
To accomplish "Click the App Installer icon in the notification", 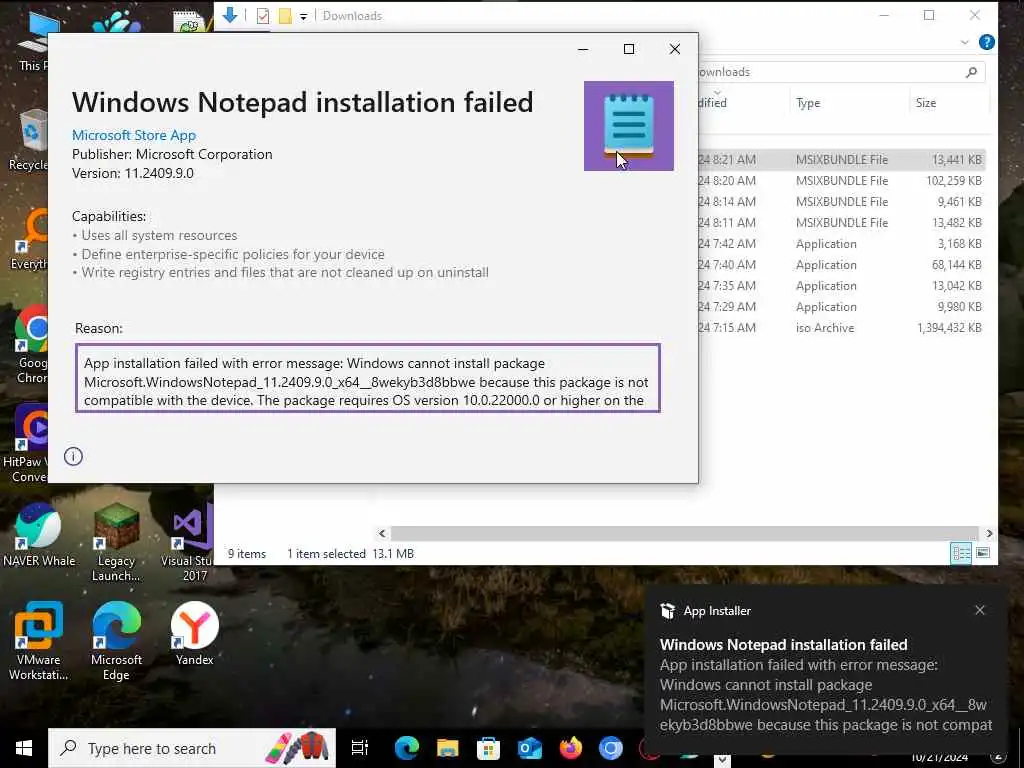I will point(667,611).
